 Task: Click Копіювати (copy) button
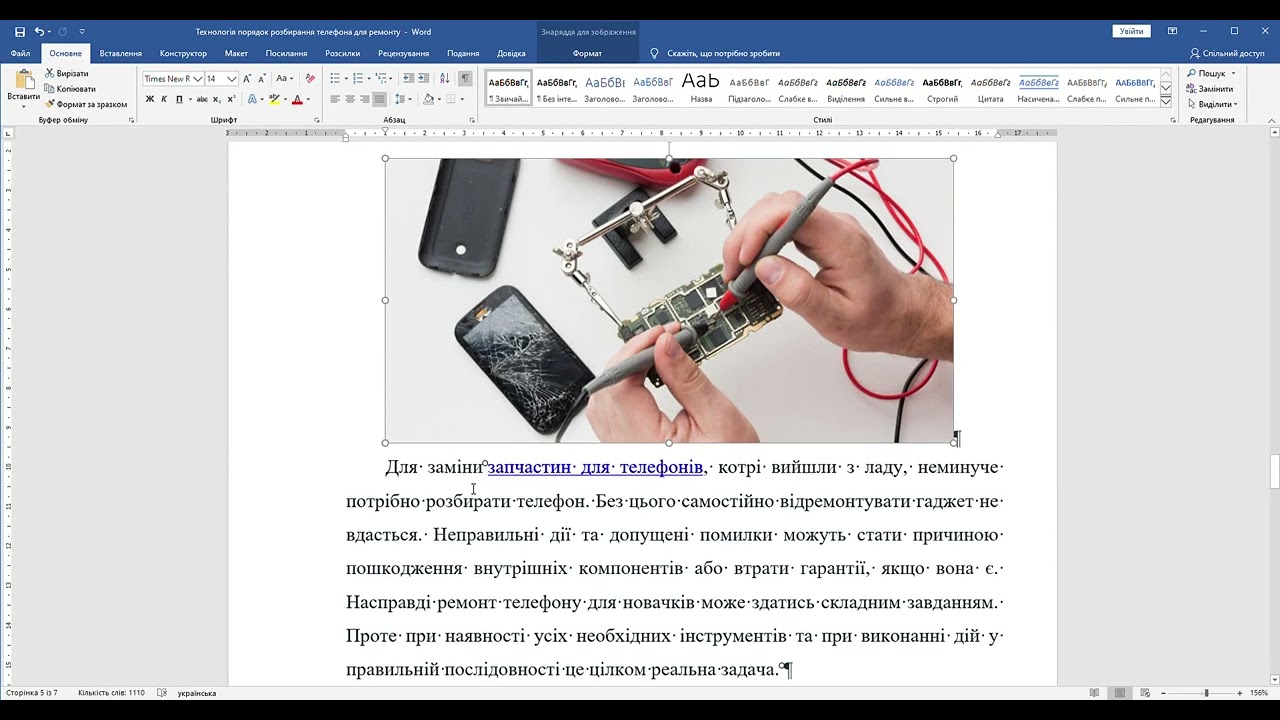70,89
